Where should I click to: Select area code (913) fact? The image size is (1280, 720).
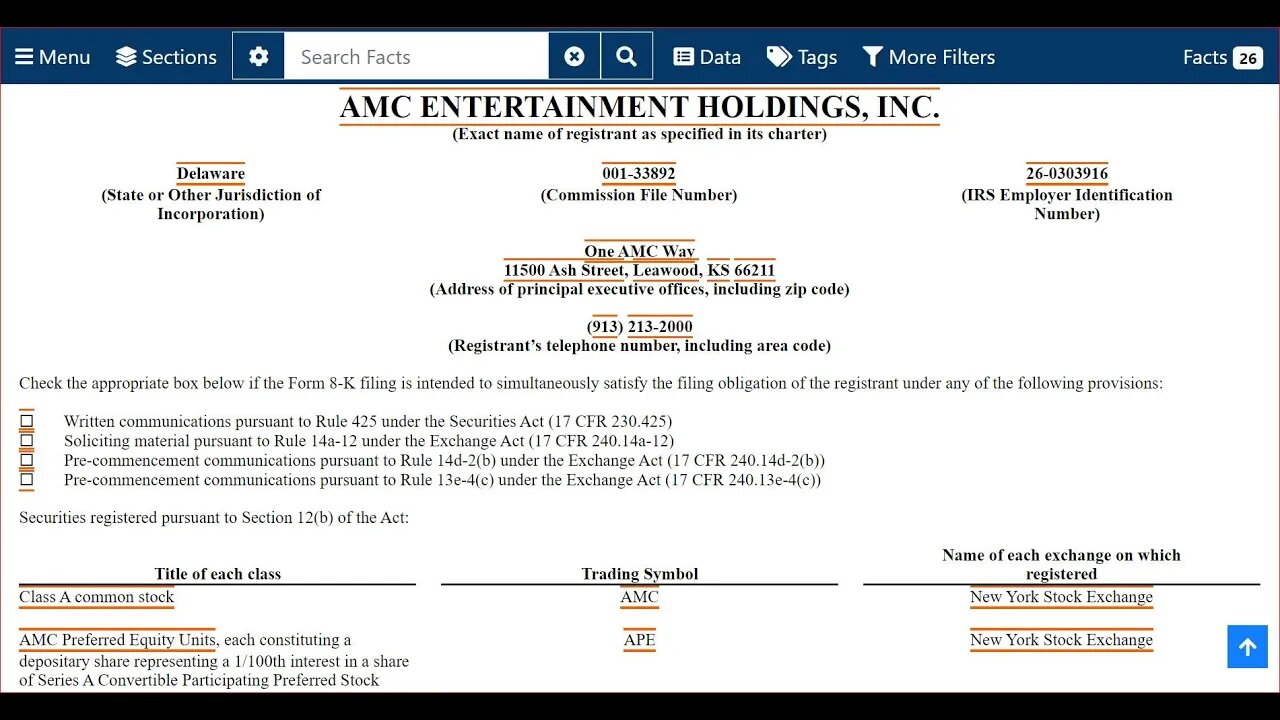click(x=605, y=327)
